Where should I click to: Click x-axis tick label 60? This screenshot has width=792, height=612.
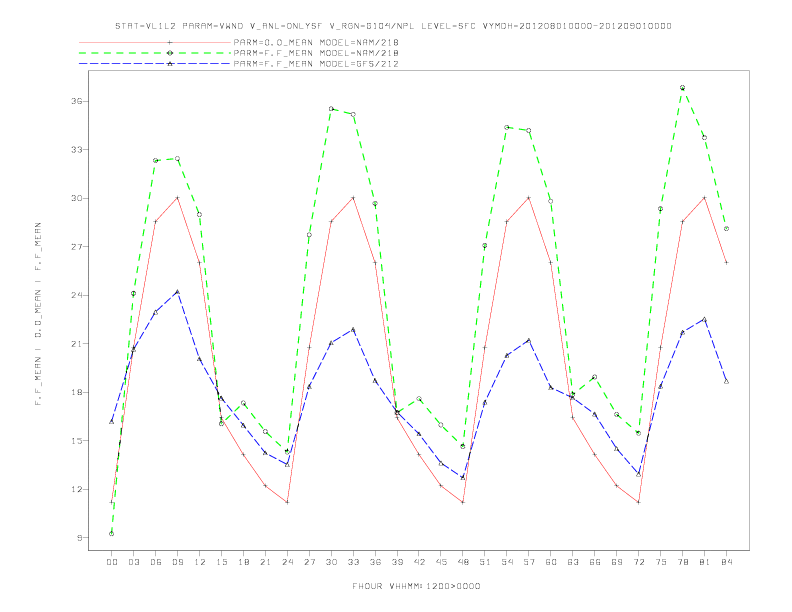tap(551, 562)
